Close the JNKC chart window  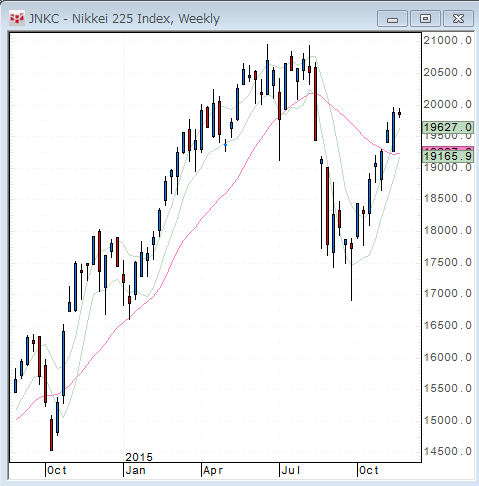pyautogui.click(x=458, y=18)
